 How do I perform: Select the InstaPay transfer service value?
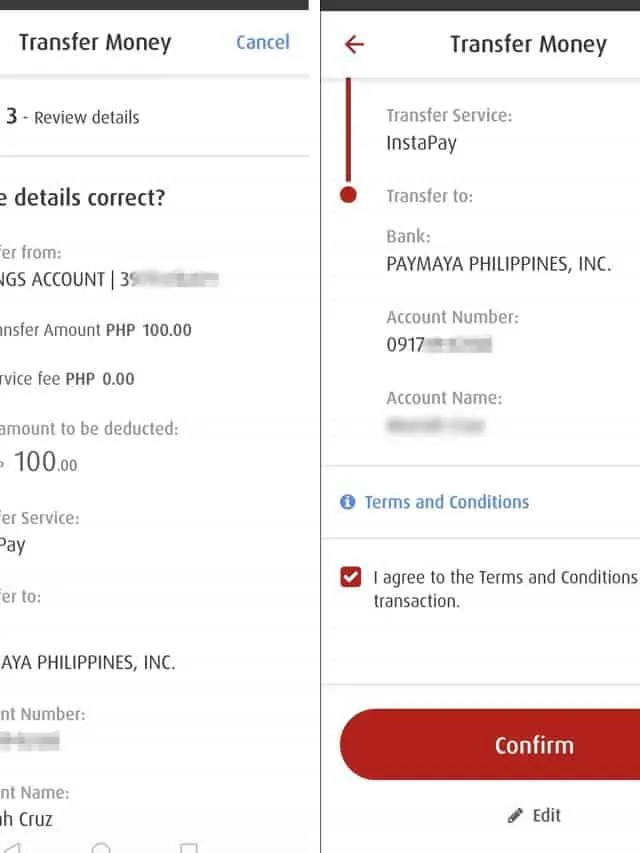(x=421, y=143)
